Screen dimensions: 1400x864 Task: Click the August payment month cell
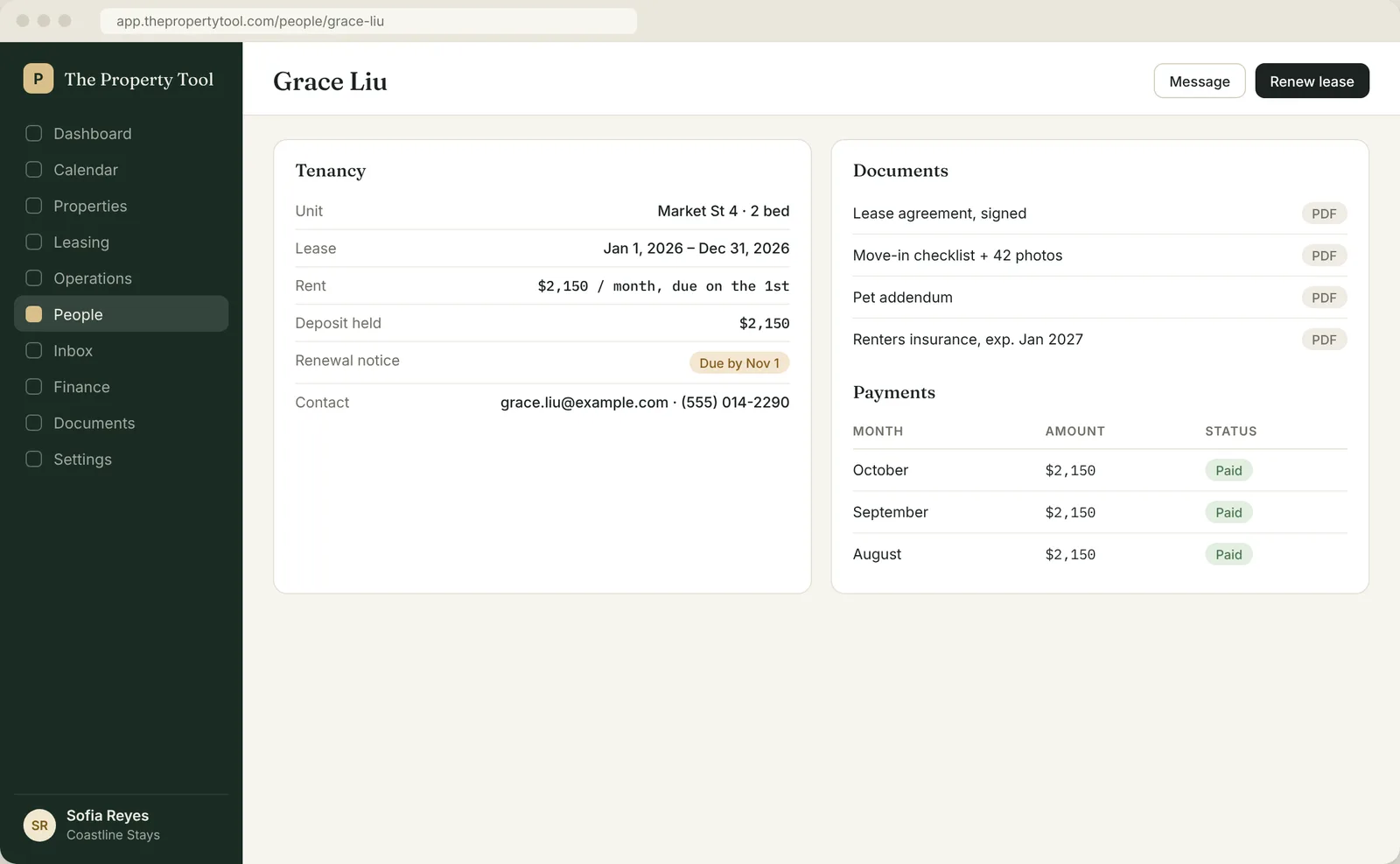pos(877,554)
